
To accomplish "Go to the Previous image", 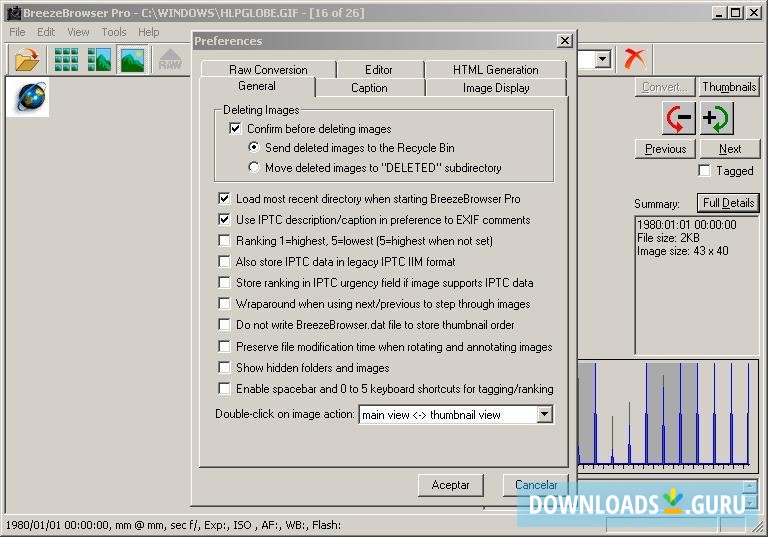I will [x=665, y=148].
